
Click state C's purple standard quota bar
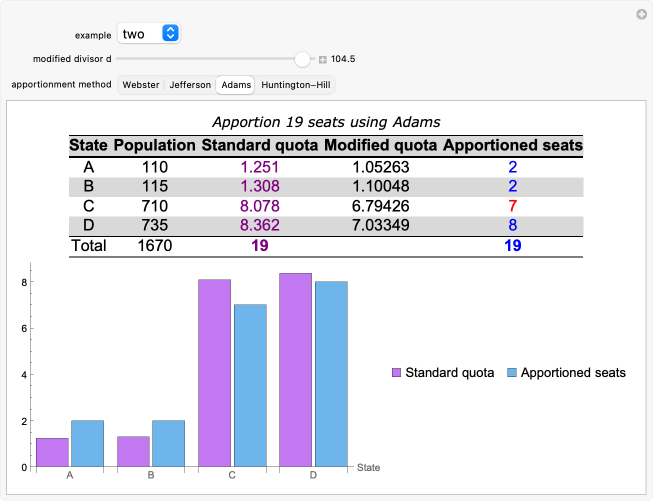(x=214, y=373)
